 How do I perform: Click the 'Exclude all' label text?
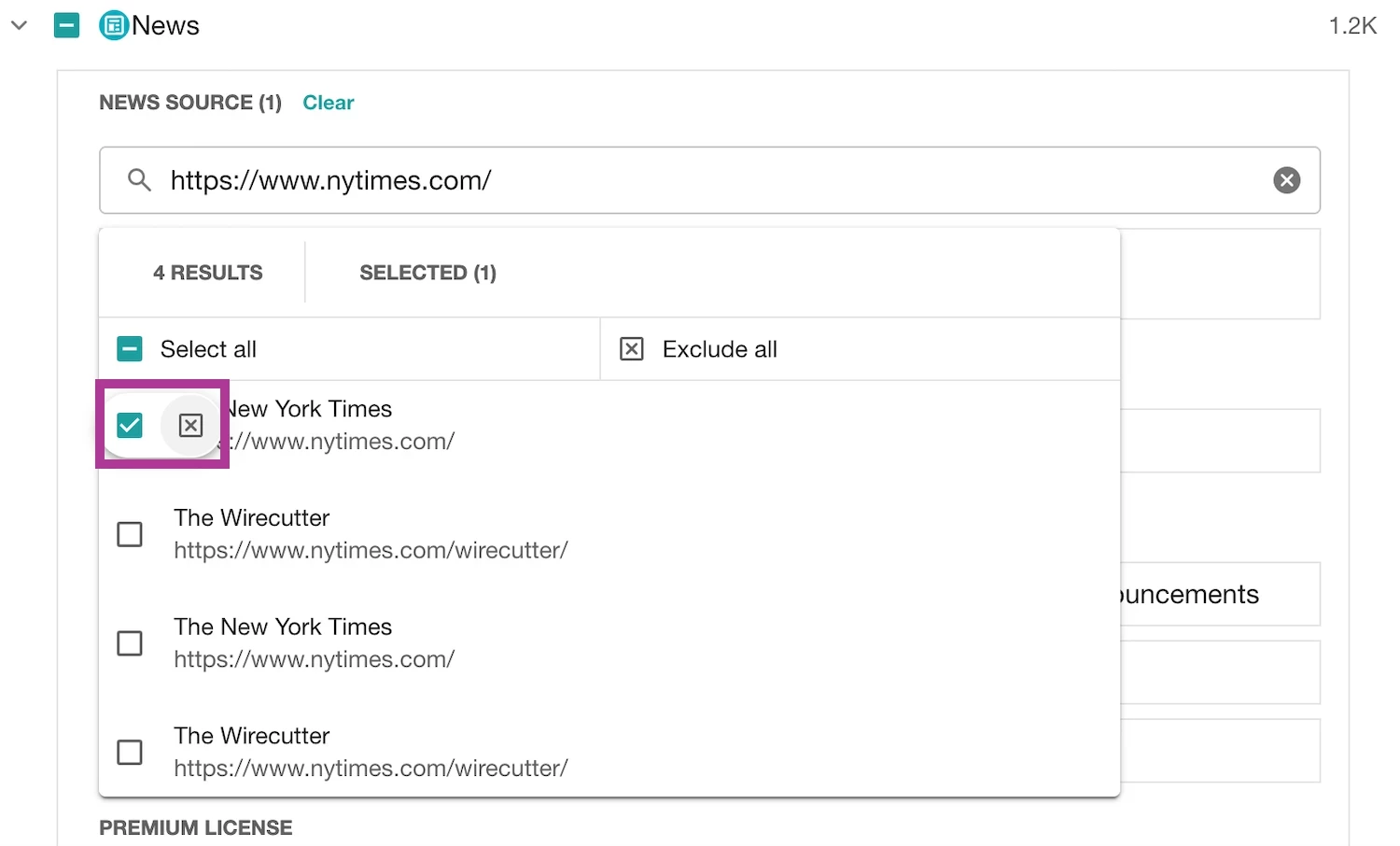(x=720, y=349)
